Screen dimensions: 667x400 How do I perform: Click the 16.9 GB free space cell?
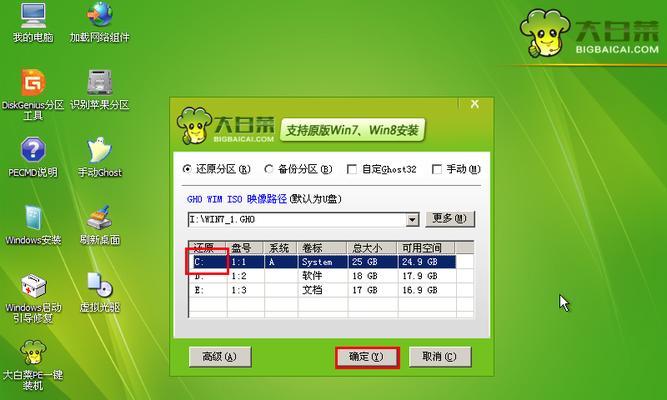pos(427,290)
